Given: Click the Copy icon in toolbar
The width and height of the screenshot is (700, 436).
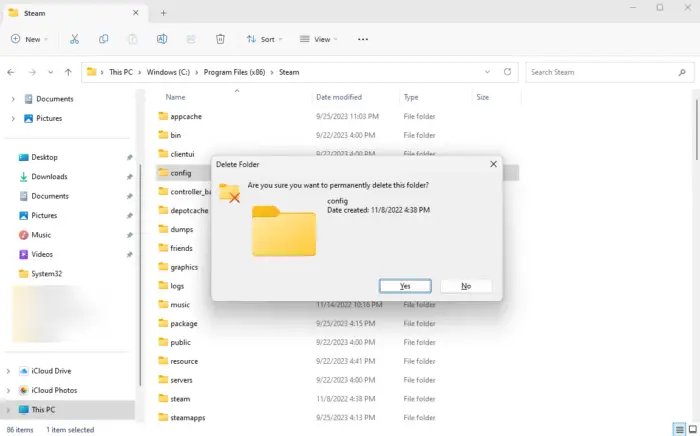Looking at the screenshot, I should (x=104, y=39).
